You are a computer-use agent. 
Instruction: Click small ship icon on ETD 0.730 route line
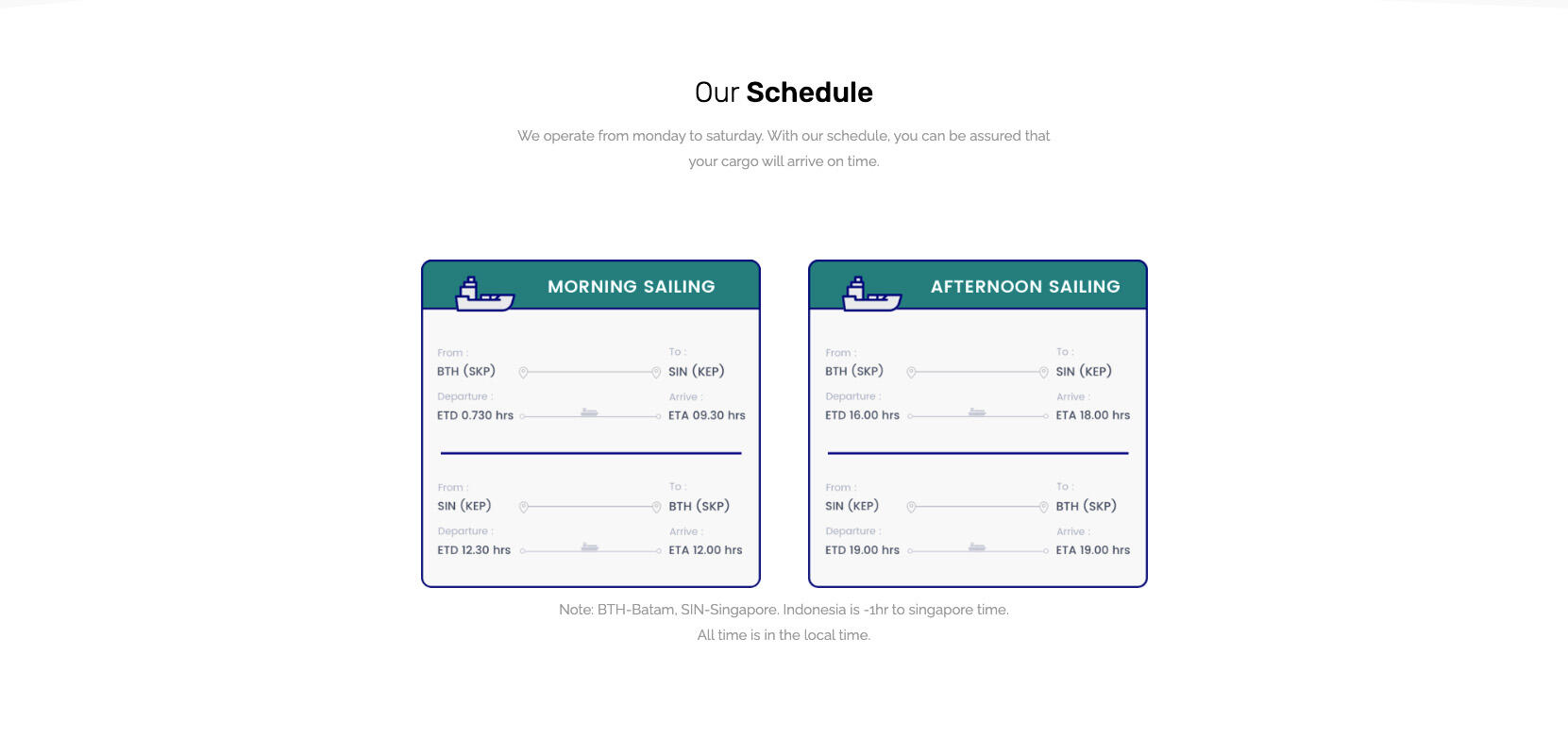[589, 412]
